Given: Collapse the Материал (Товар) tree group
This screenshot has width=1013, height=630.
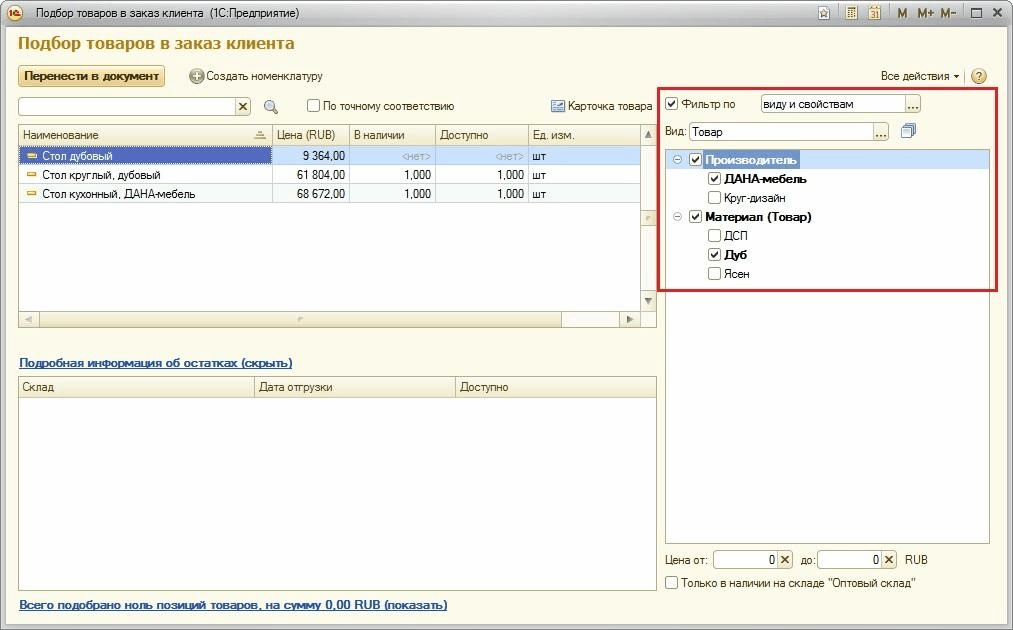Looking at the screenshot, I should (x=677, y=217).
